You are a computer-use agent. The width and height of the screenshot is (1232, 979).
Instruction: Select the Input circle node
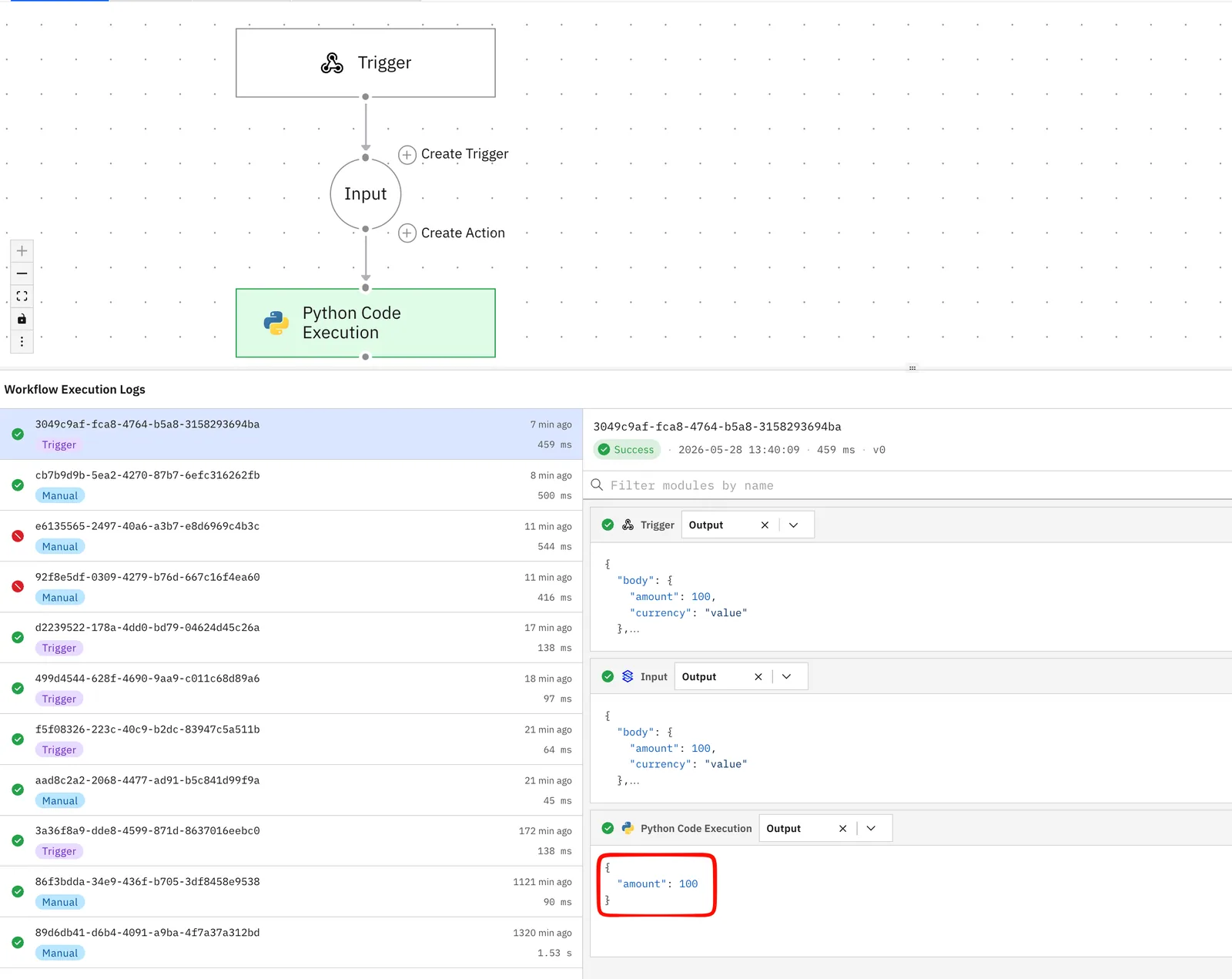(366, 194)
